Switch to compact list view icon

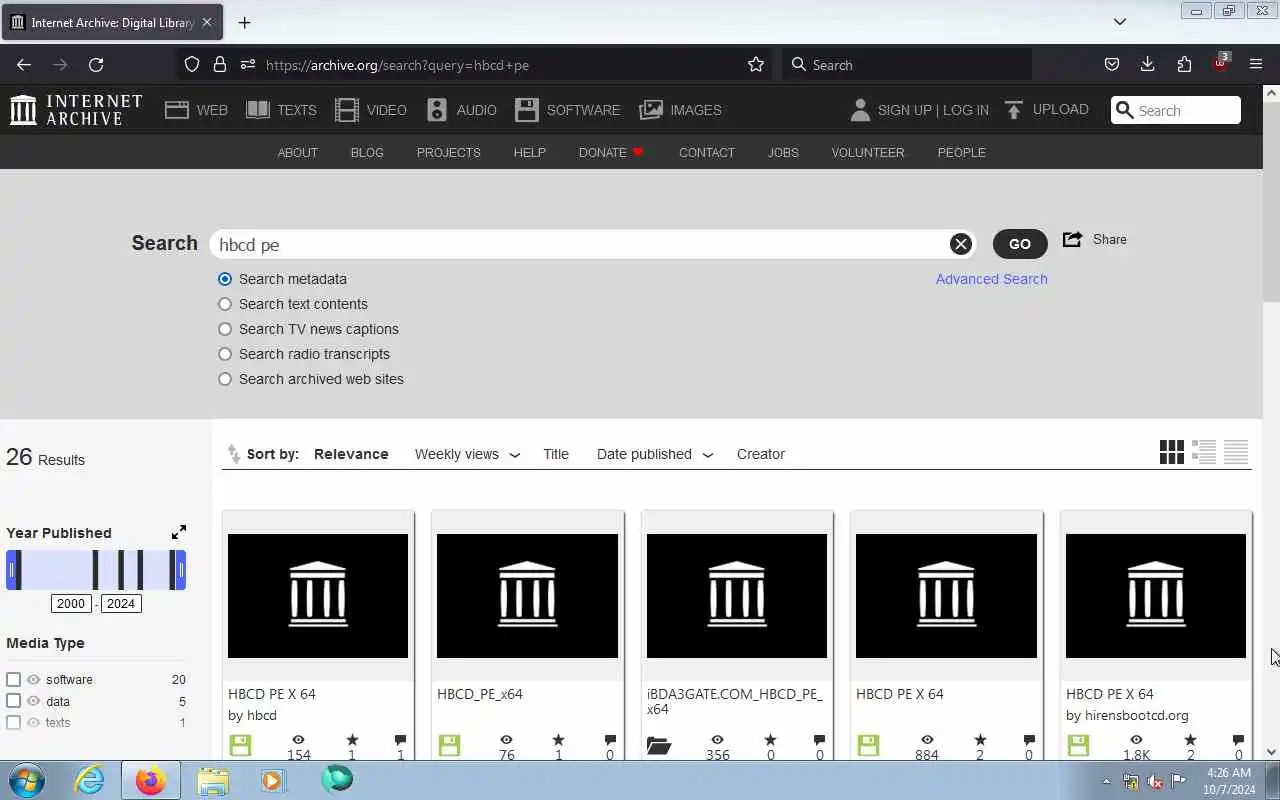tap(1236, 452)
